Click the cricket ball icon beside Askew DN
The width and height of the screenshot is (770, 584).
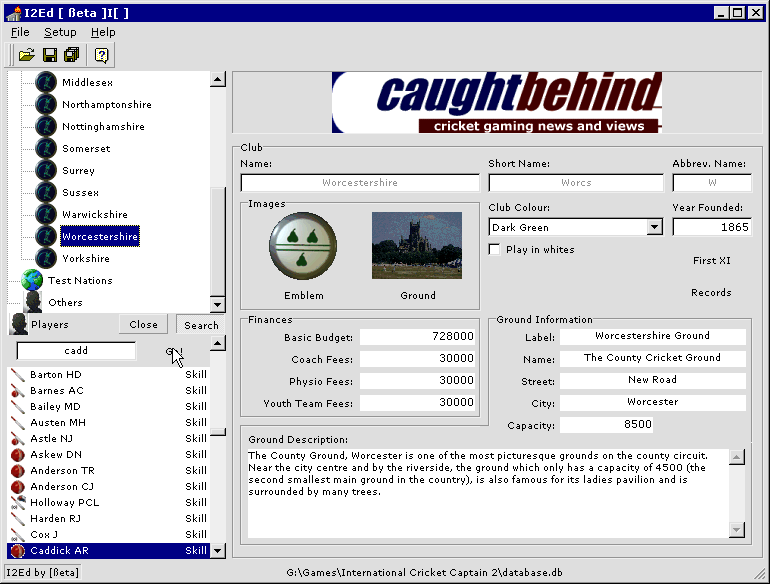17,455
